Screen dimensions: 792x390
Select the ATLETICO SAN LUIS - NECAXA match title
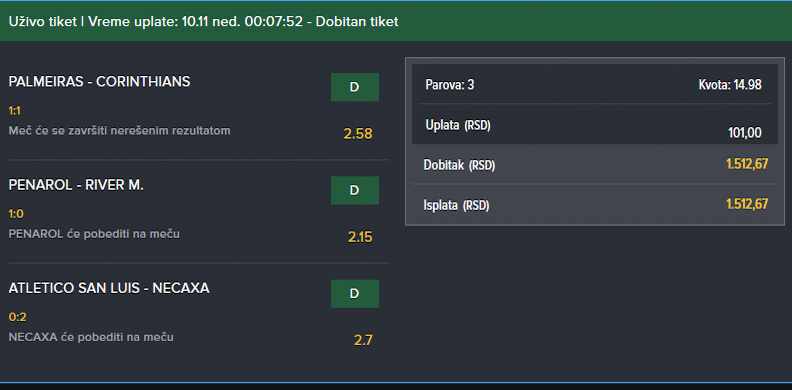tap(109, 288)
